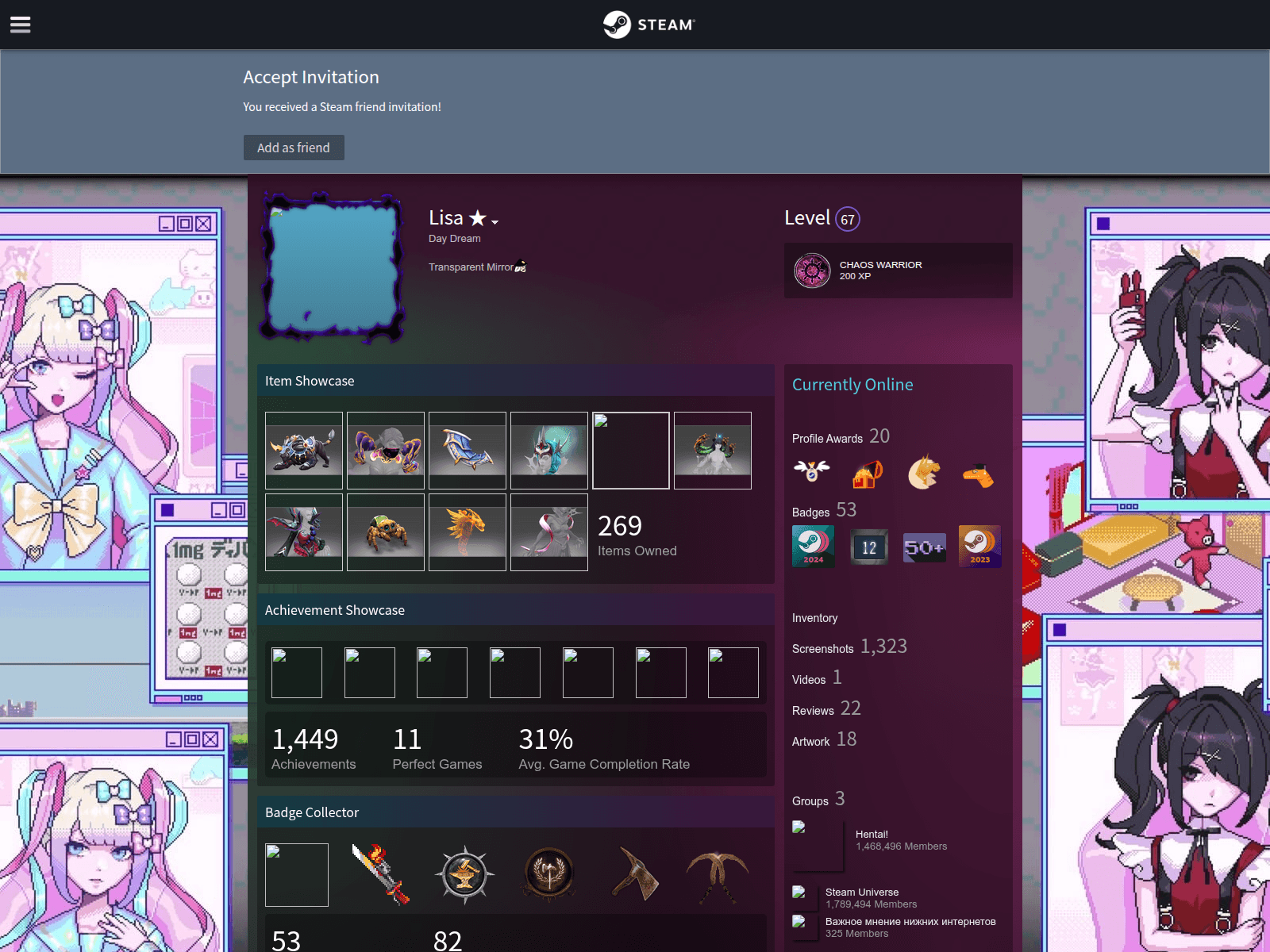1270x952 pixels.
Task: Open the treasure chest profile award
Action: 868,474
